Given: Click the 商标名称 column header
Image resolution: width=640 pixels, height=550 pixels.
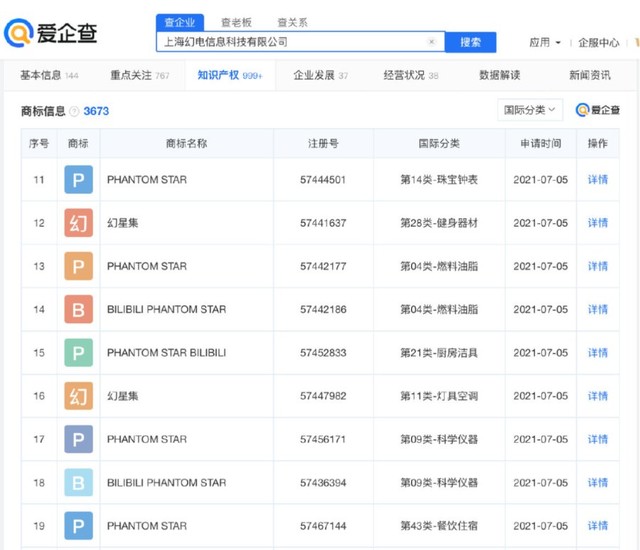Looking at the screenshot, I should 187,143.
